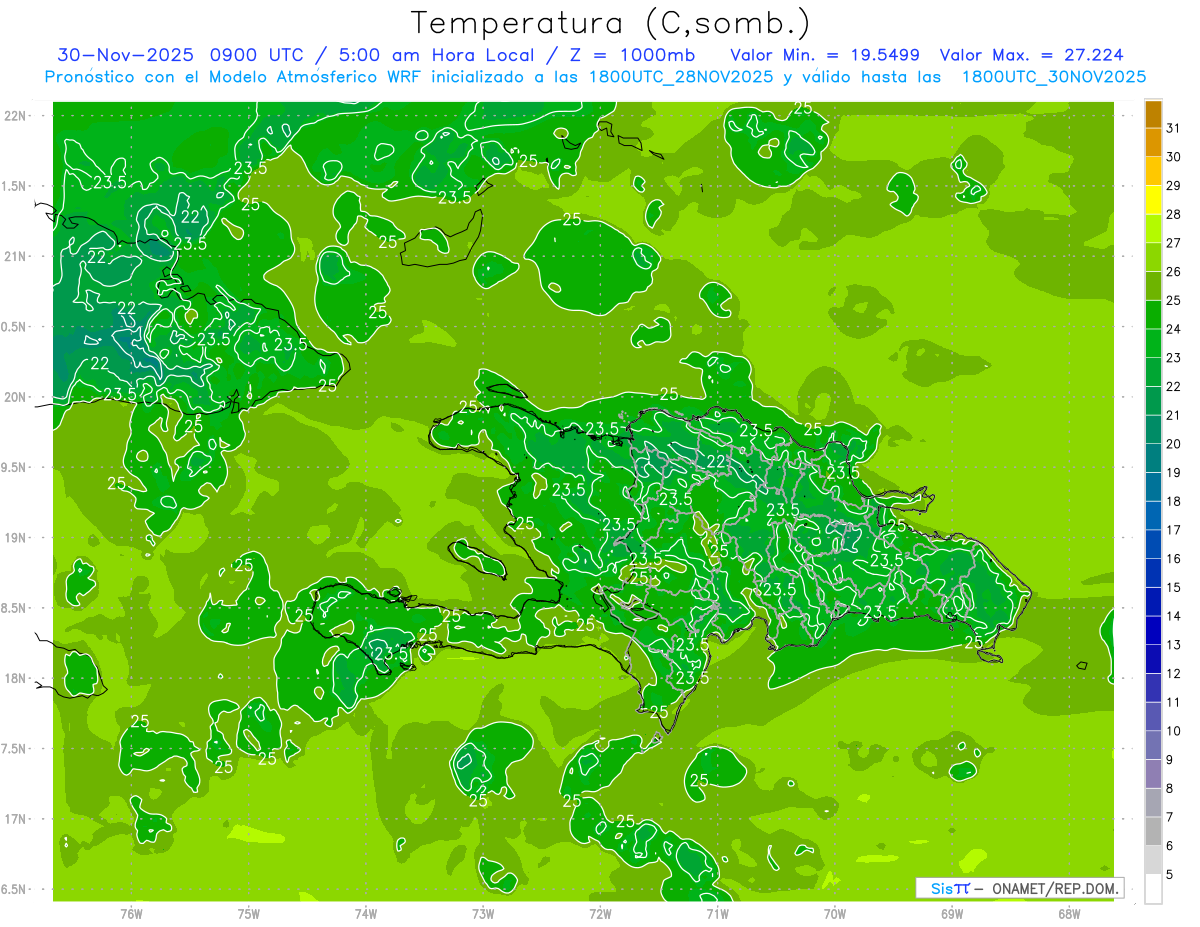Screen dimensions: 1200x927
Task: Click the 21N latitude axis label
Action: pyautogui.click(x=16, y=256)
